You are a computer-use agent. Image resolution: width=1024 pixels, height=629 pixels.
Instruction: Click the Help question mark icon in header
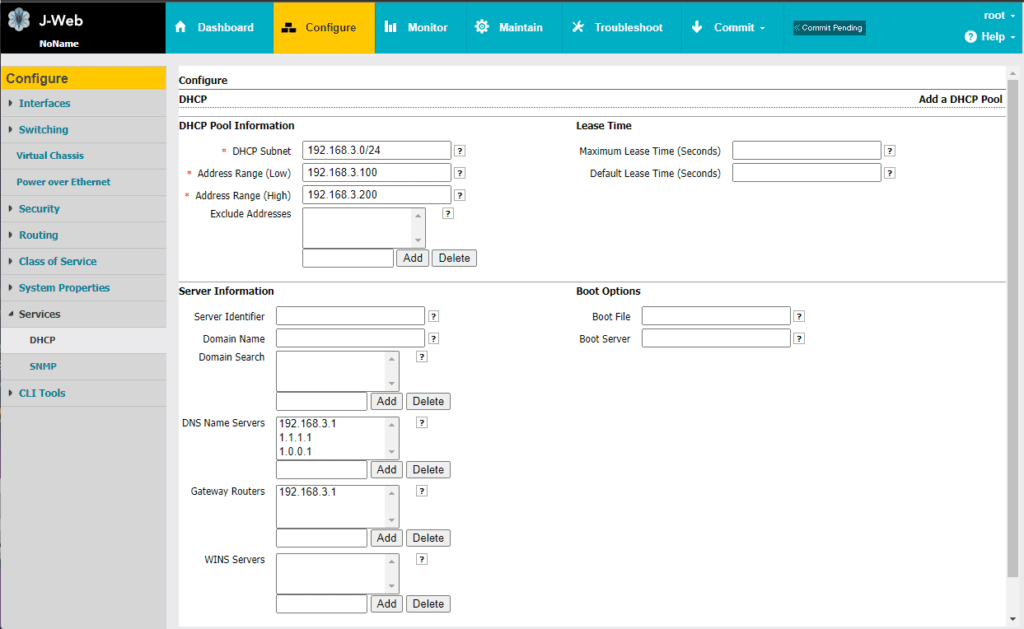coord(970,37)
